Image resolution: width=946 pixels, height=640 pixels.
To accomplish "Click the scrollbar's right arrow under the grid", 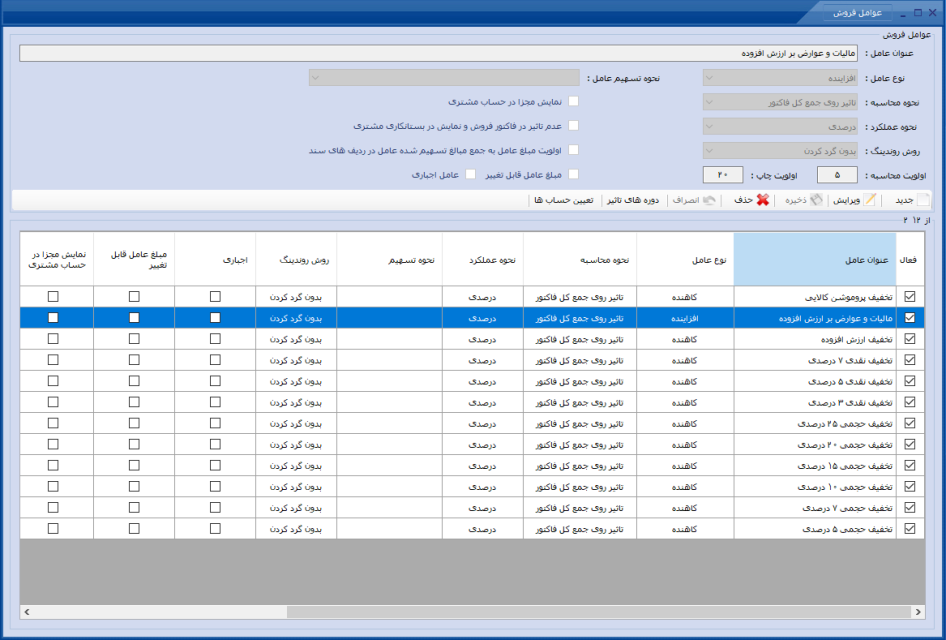I will click(918, 612).
